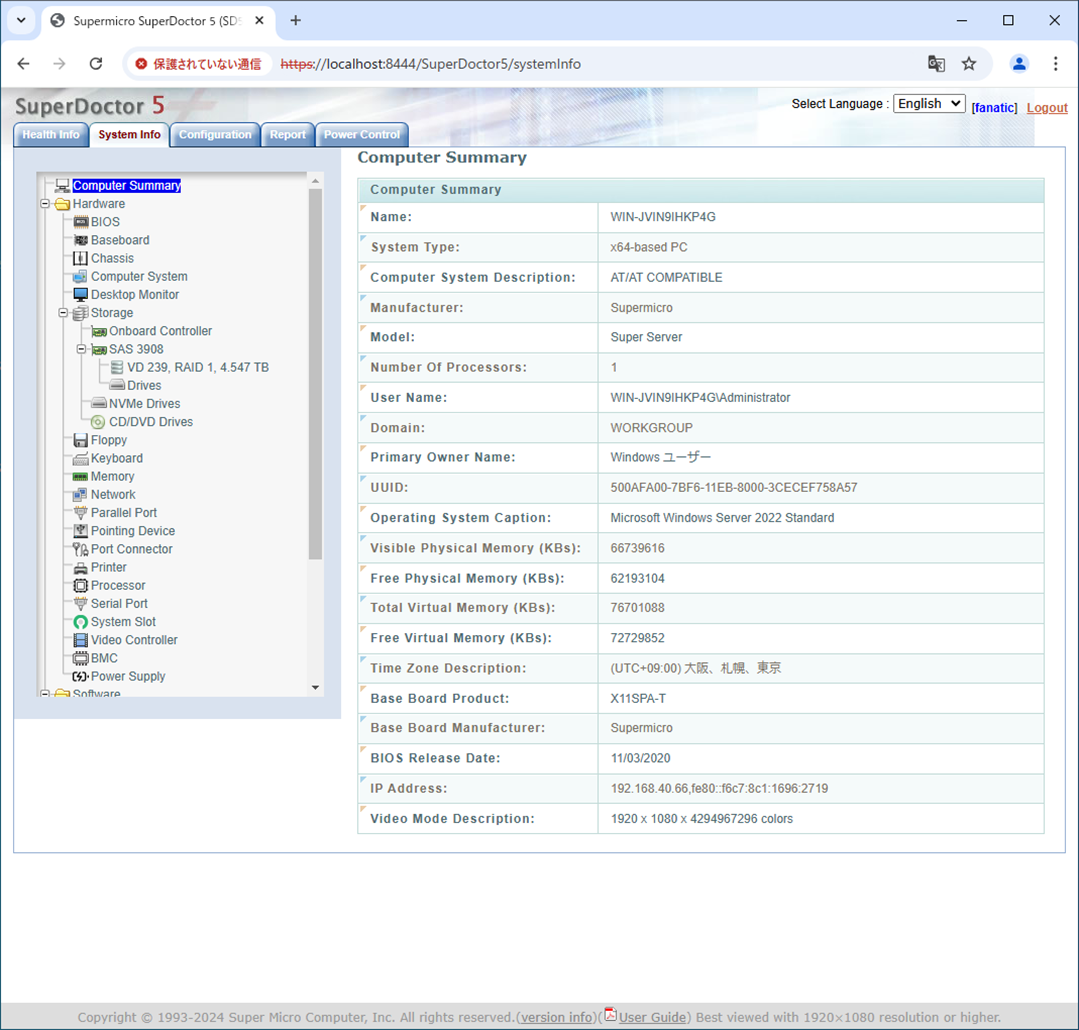The width and height of the screenshot is (1079, 1030).
Task: Open the User Guide link
Action: 652,1018
